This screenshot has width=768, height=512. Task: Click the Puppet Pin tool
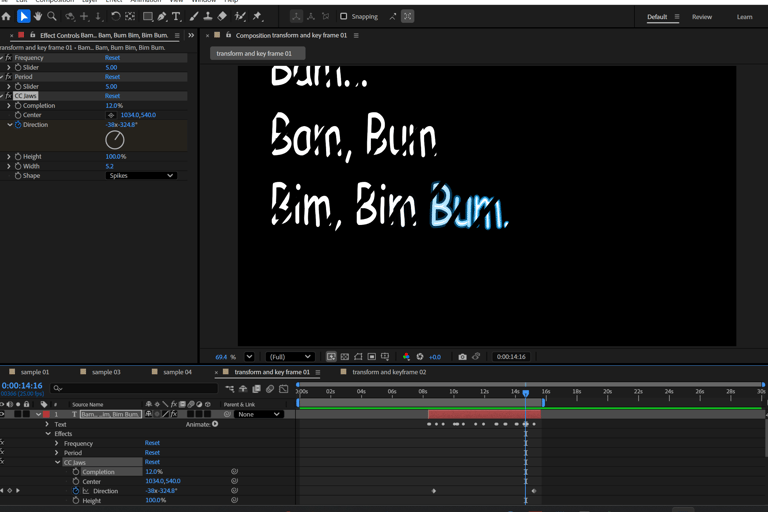coord(257,16)
